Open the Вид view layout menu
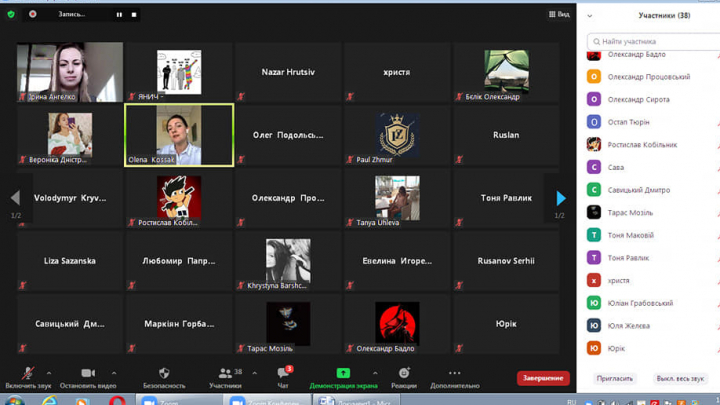The height and width of the screenshot is (405, 720). (560, 15)
